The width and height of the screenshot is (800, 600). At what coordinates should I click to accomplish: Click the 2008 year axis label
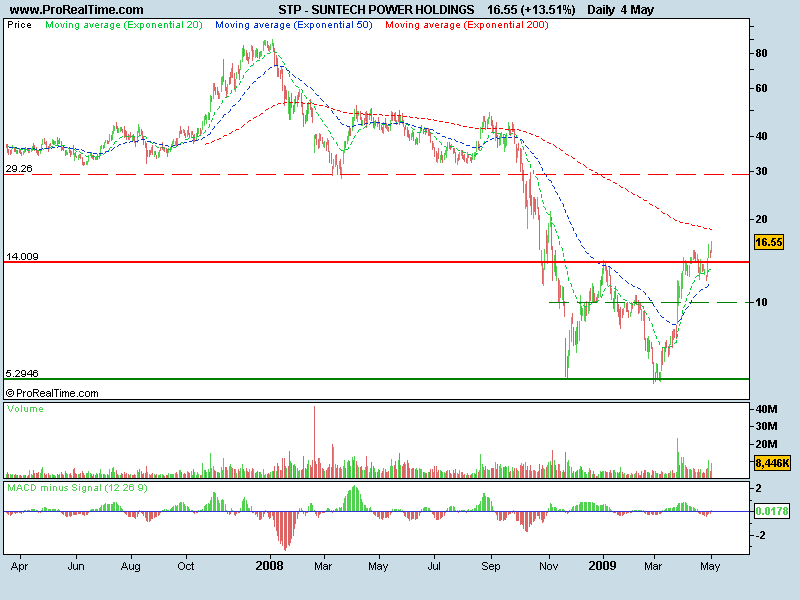pyautogui.click(x=269, y=566)
